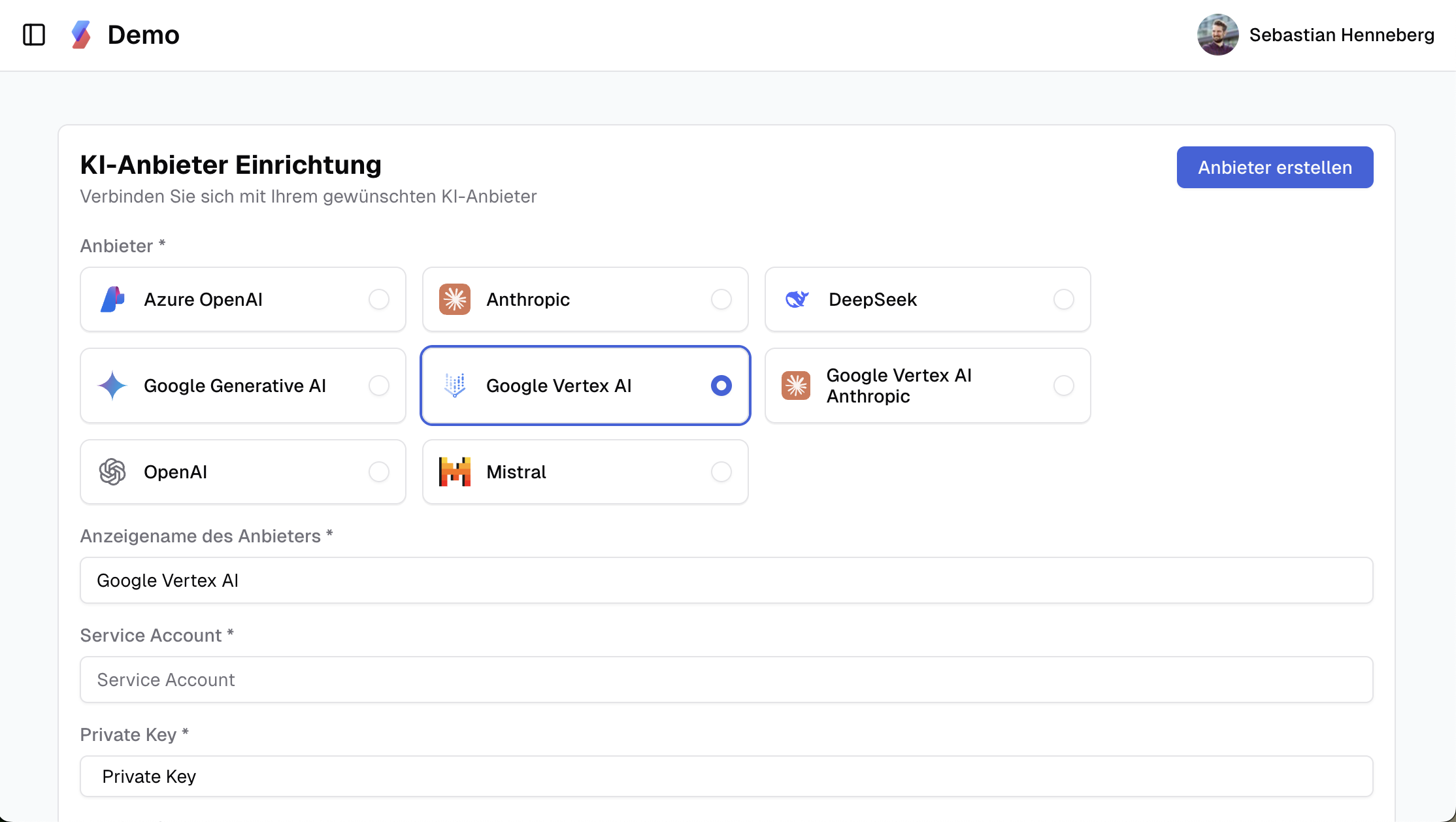
Task: Click the Private Key input field
Action: 726,776
